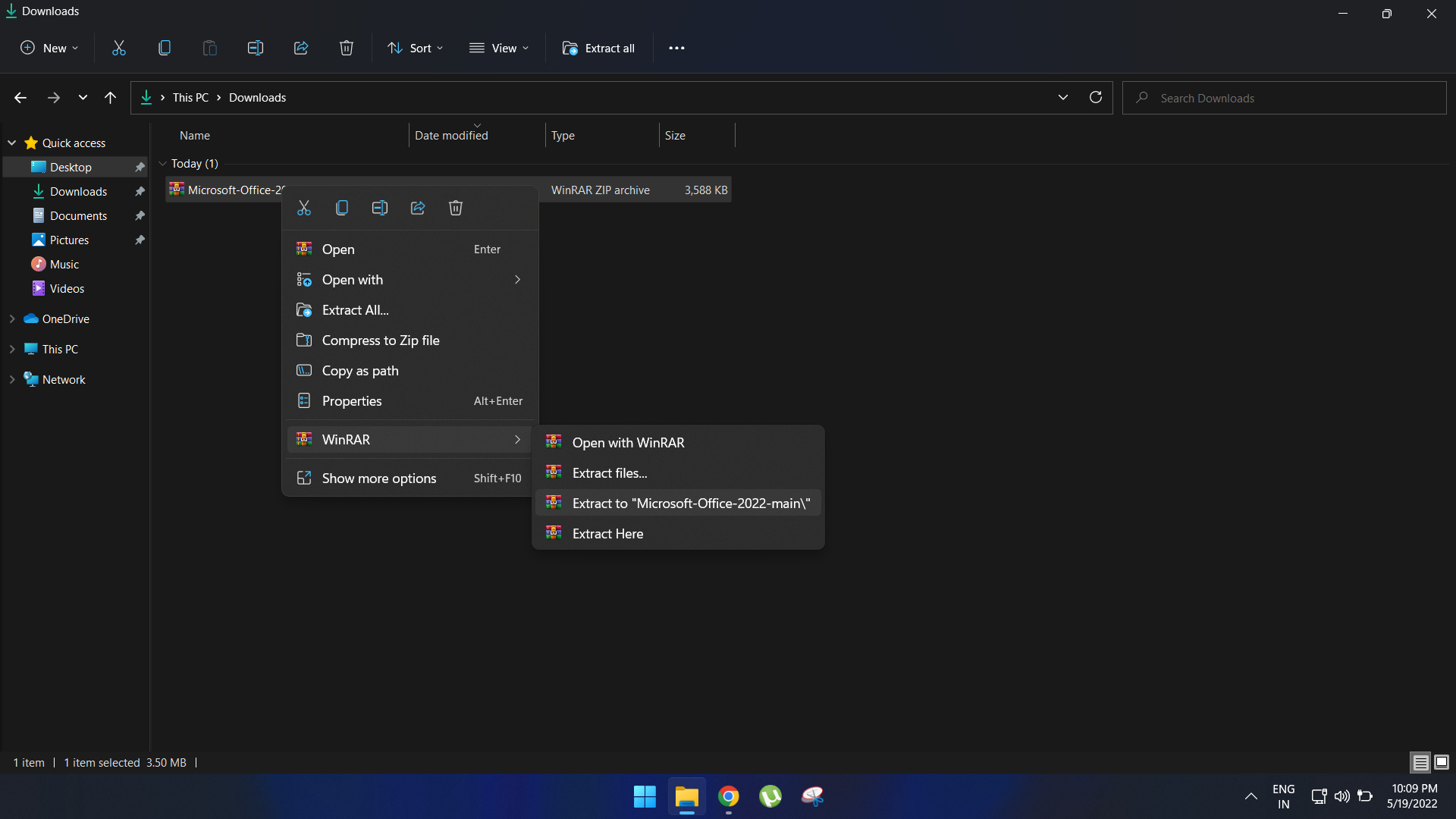The width and height of the screenshot is (1456, 819).
Task: Click the Extract all toolbar button
Action: click(599, 48)
